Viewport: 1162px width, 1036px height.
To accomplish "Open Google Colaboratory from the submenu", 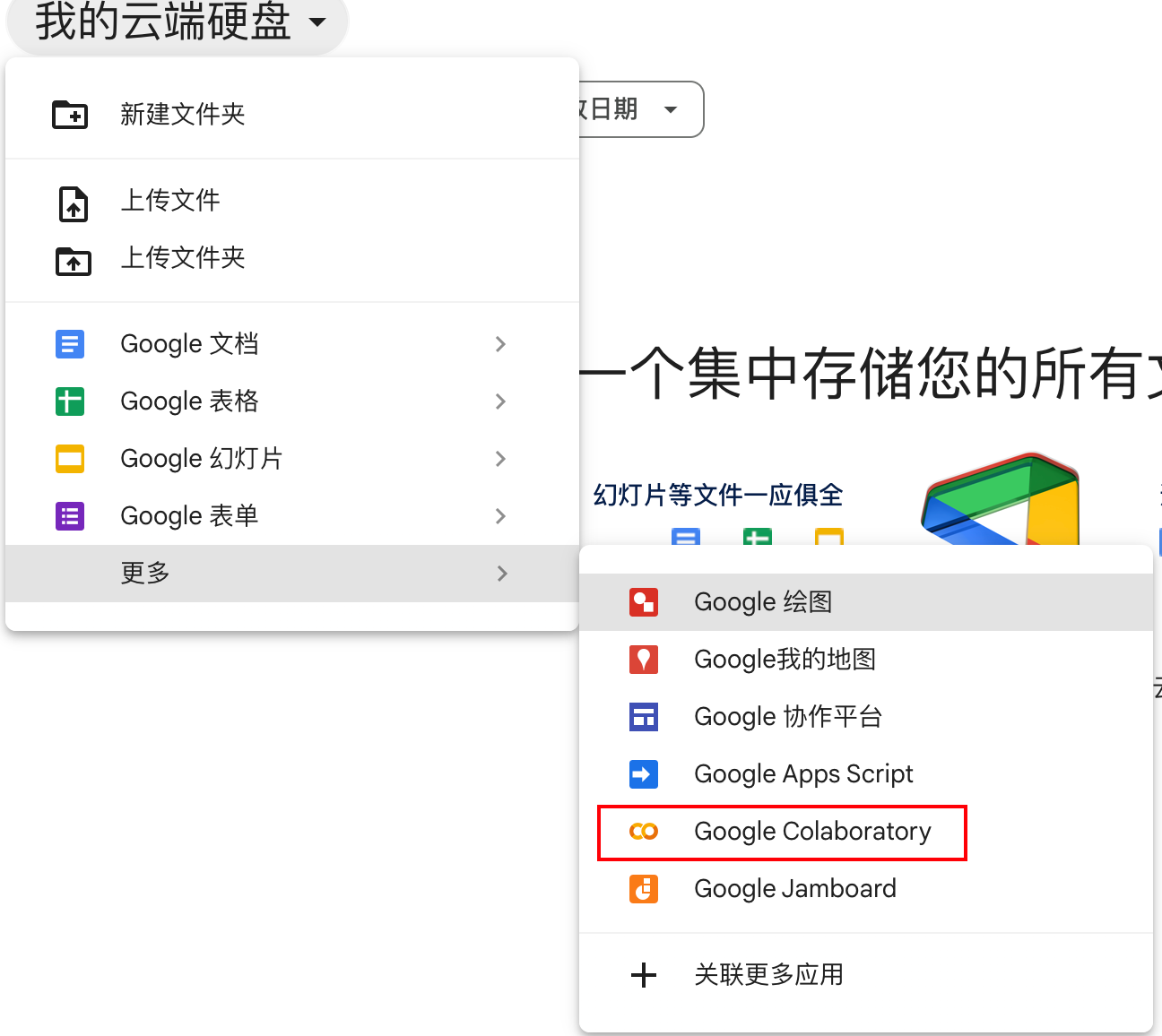I will (866, 832).
